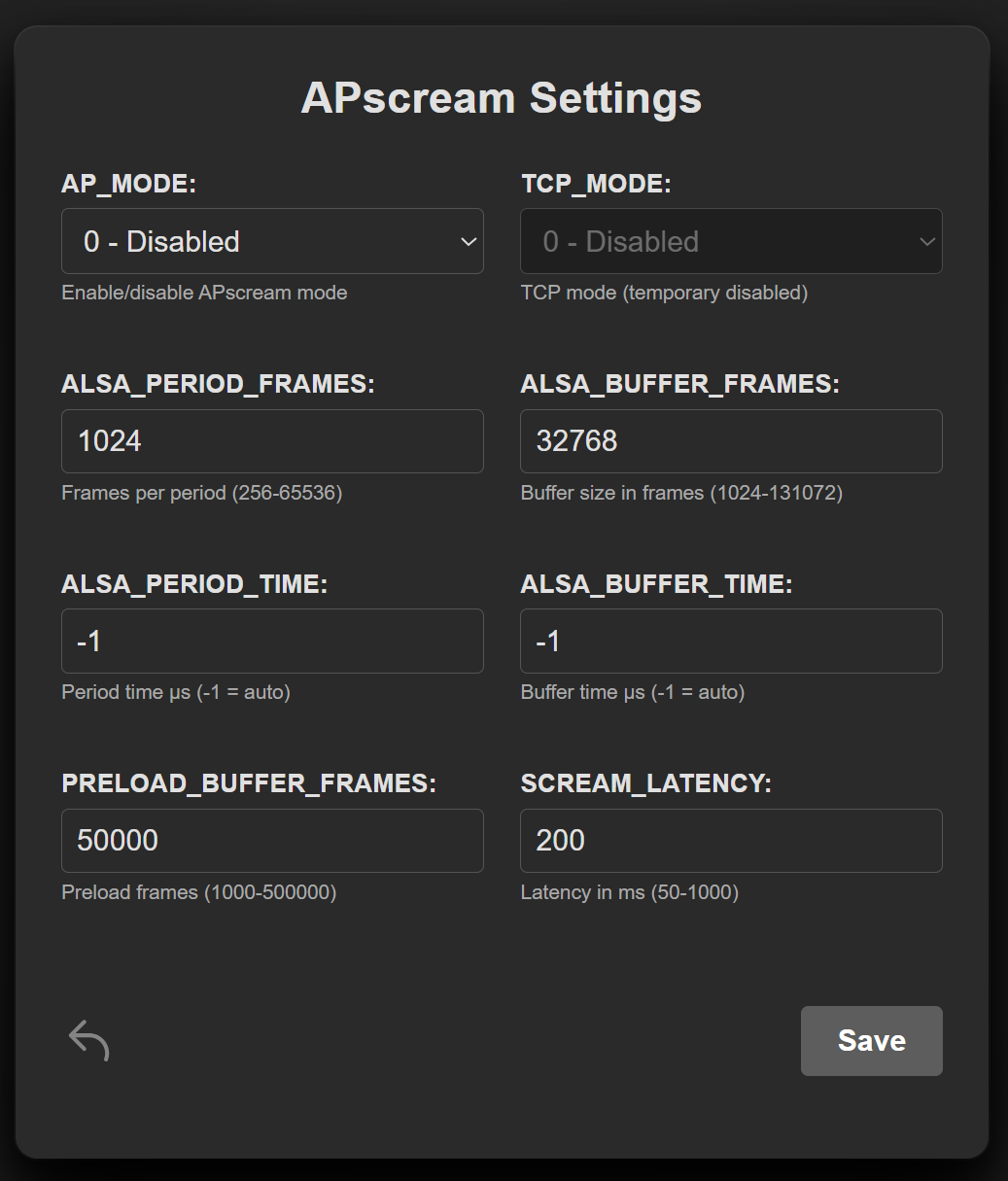Viewport: 1008px width, 1181px height.
Task: Click the PRELOAD_BUFFER_FRAMES field showing 50000
Action: tap(272, 841)
